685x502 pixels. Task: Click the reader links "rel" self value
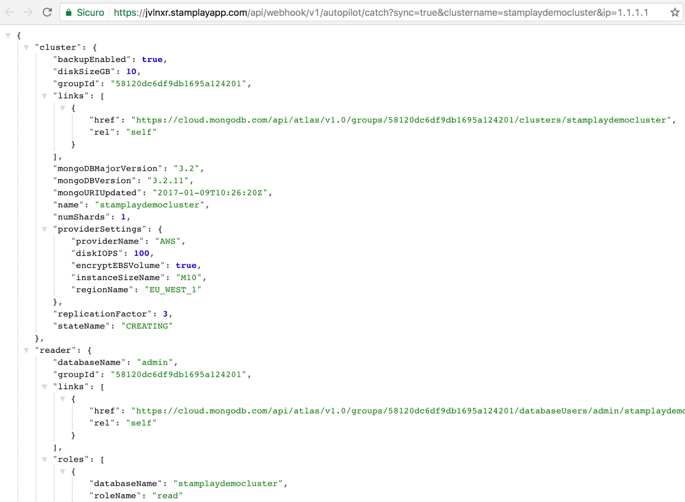141,423
